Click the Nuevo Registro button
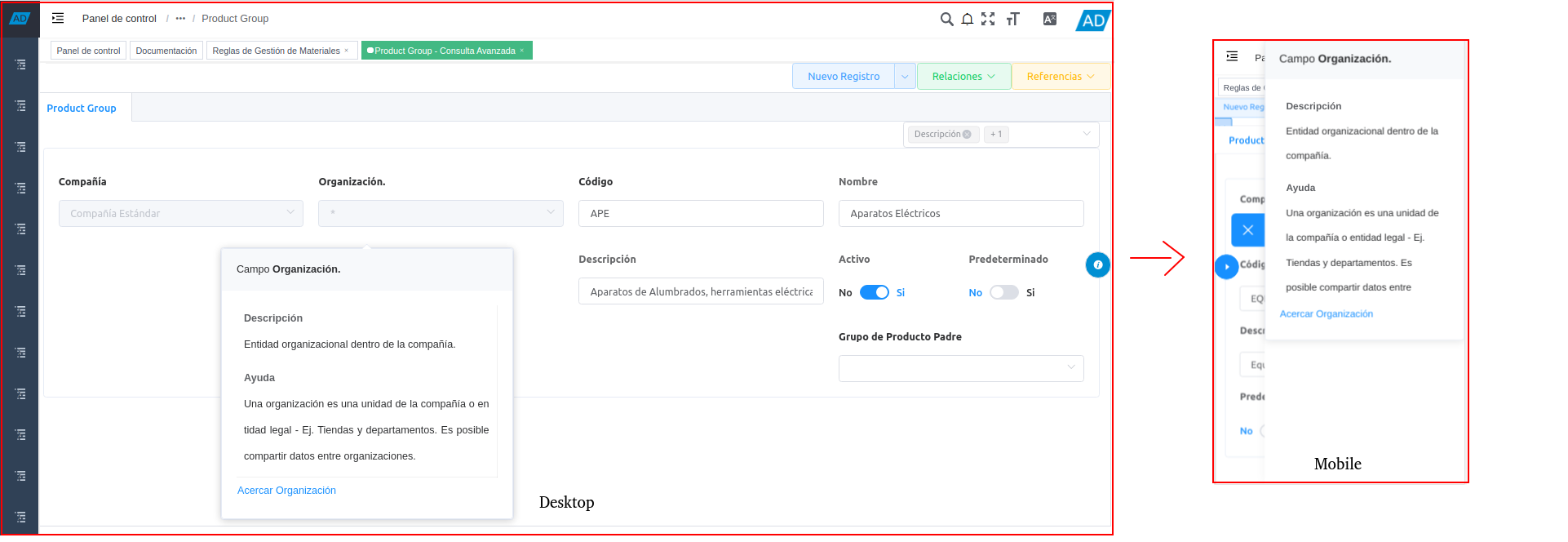Screen dimensions: 1568x542 (x=844, y=77)
